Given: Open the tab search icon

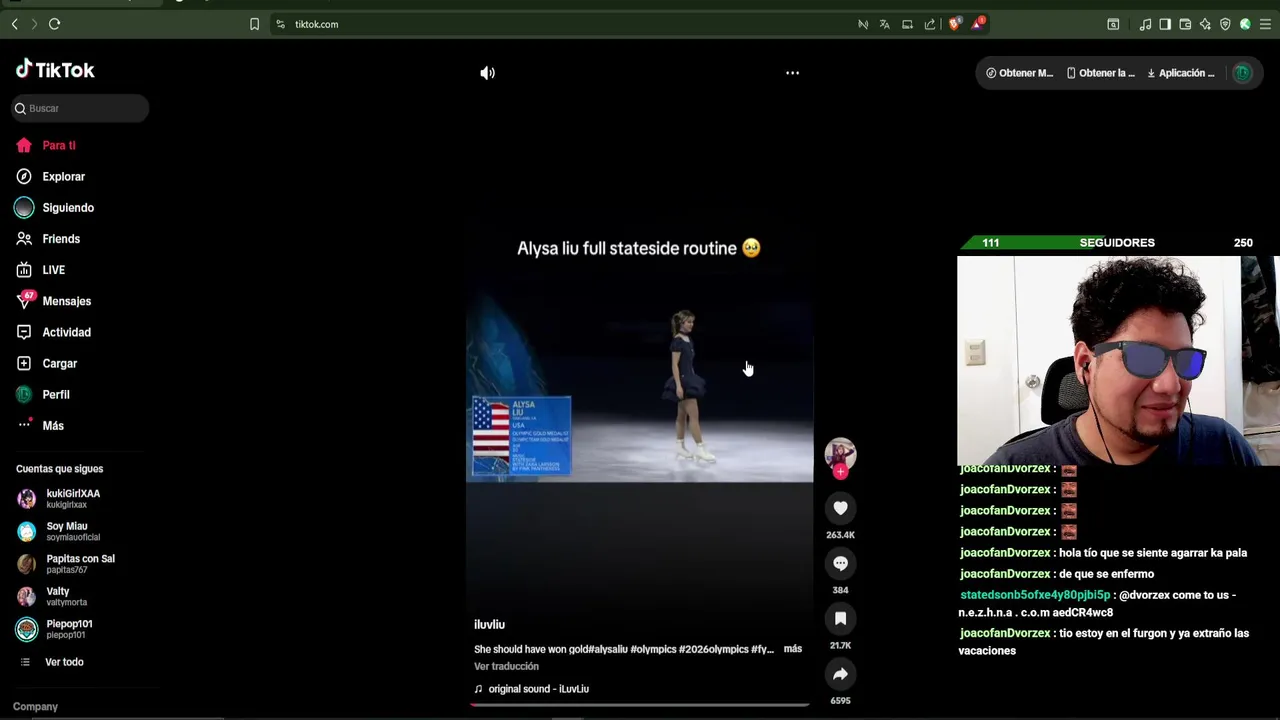Looking at the screenshot, I should point(1113,24).
